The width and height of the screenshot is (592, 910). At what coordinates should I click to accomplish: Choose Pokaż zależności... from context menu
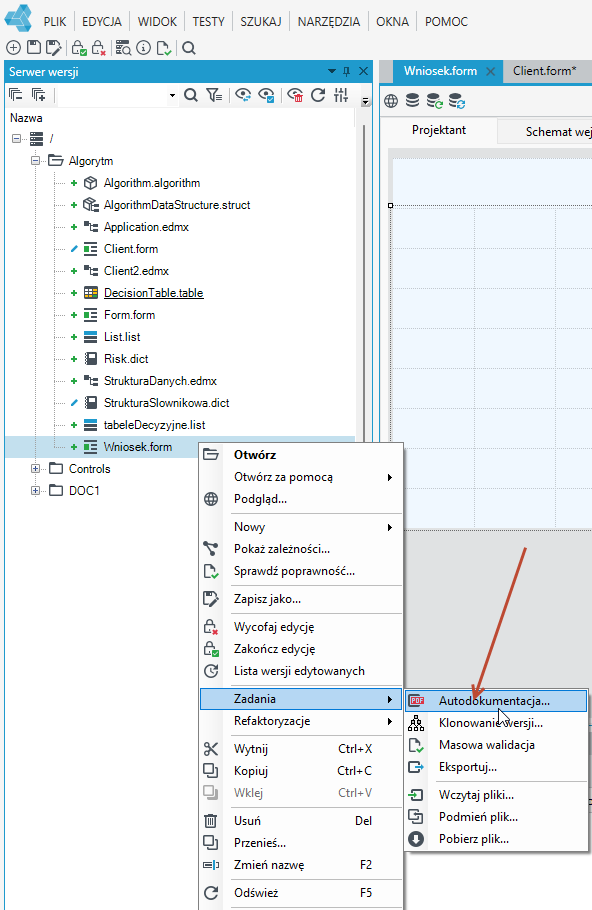coord(301,549)
